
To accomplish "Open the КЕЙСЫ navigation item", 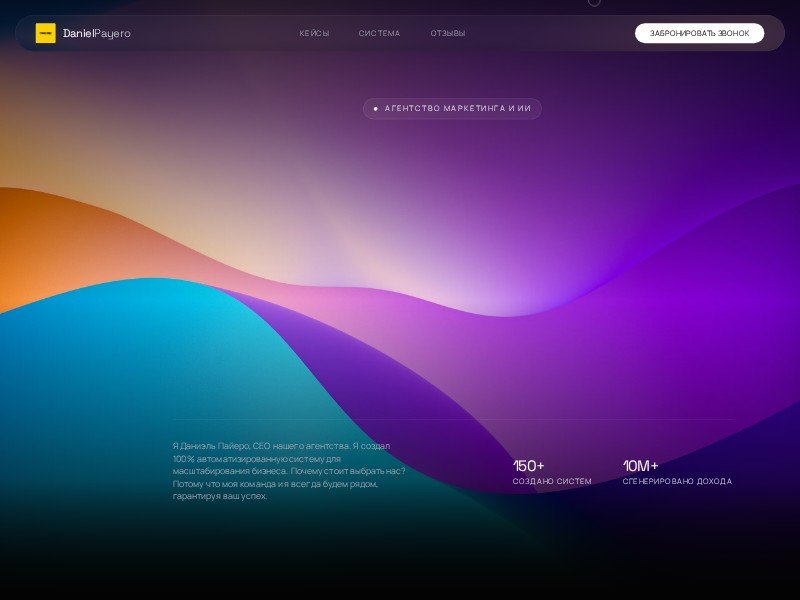I will tap(314, 34).
